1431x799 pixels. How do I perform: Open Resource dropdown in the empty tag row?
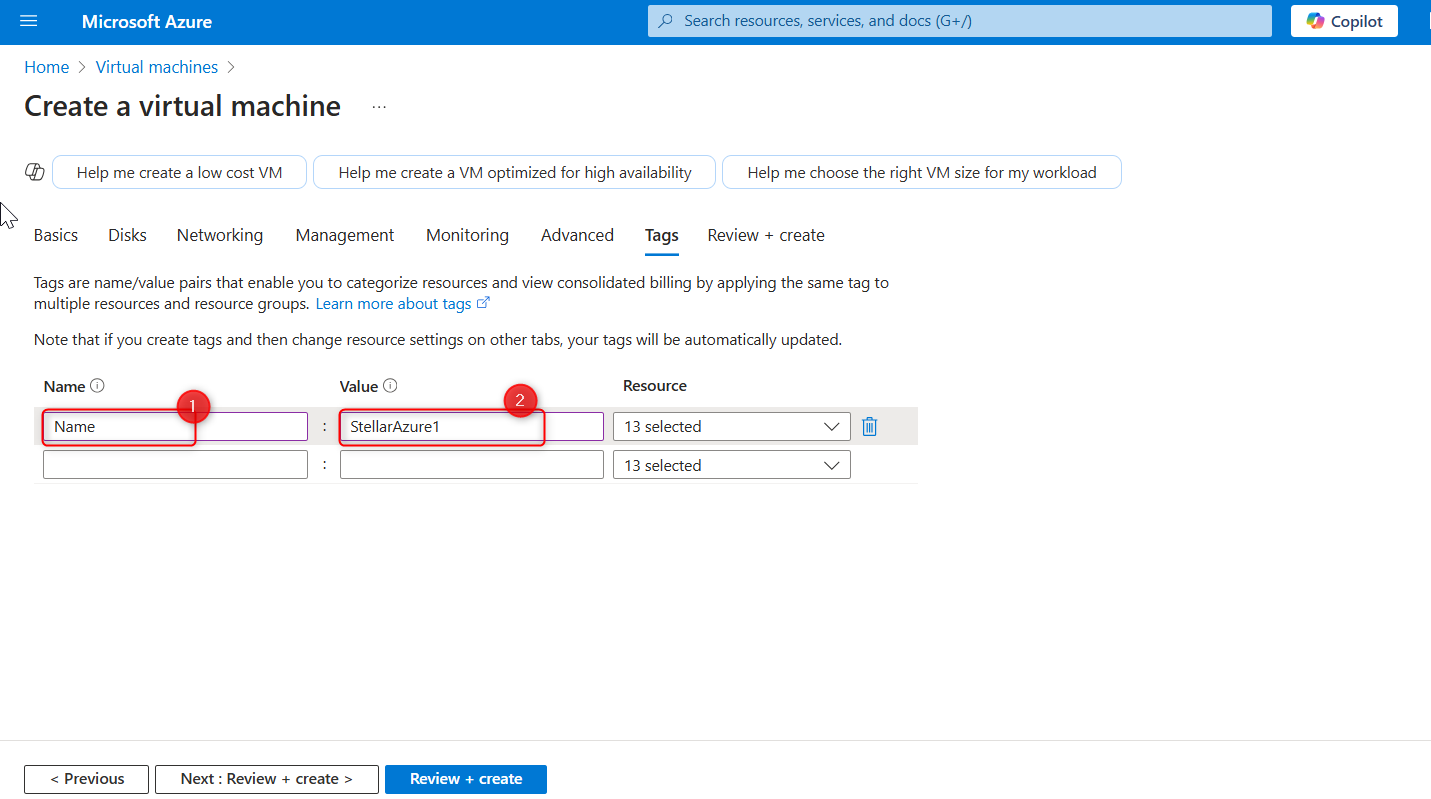(732, 465)
